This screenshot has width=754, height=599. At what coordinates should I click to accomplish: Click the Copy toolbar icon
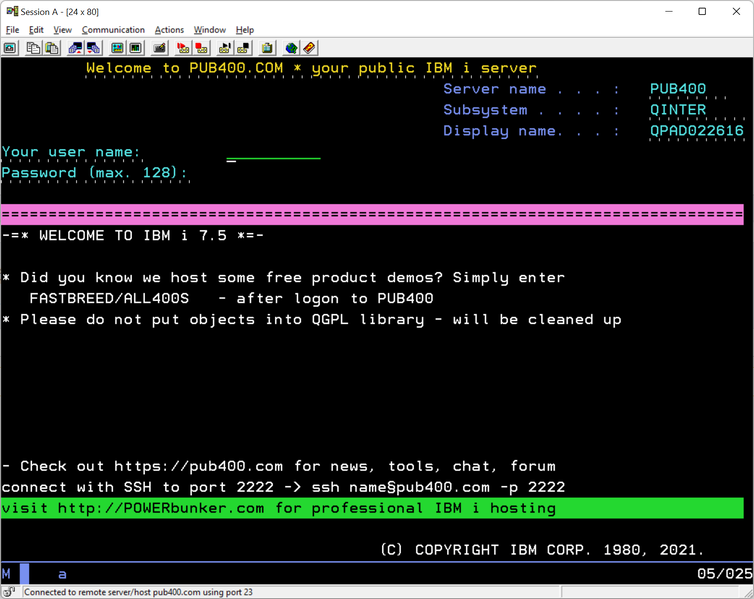point(33,48)
